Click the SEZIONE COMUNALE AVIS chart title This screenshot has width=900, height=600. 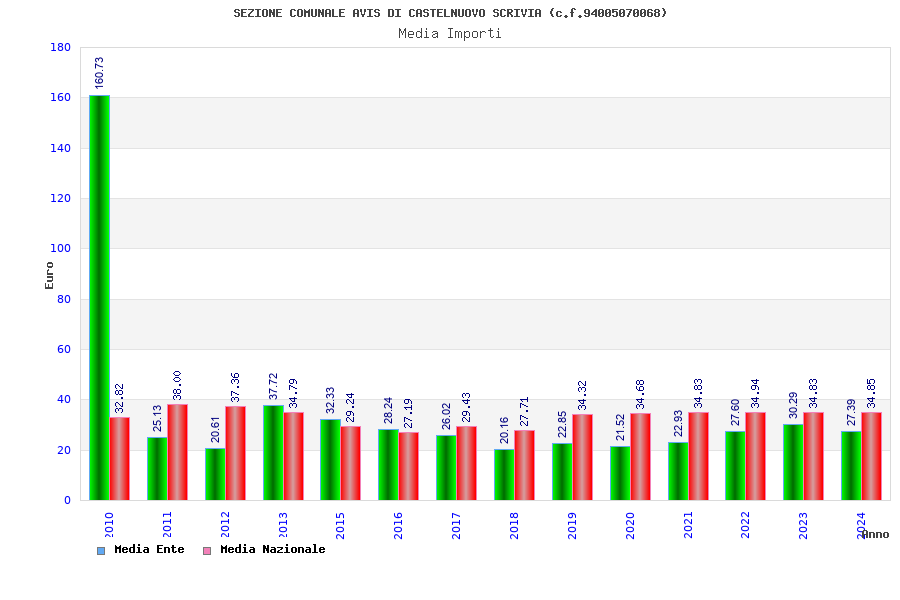pos(450,13)
